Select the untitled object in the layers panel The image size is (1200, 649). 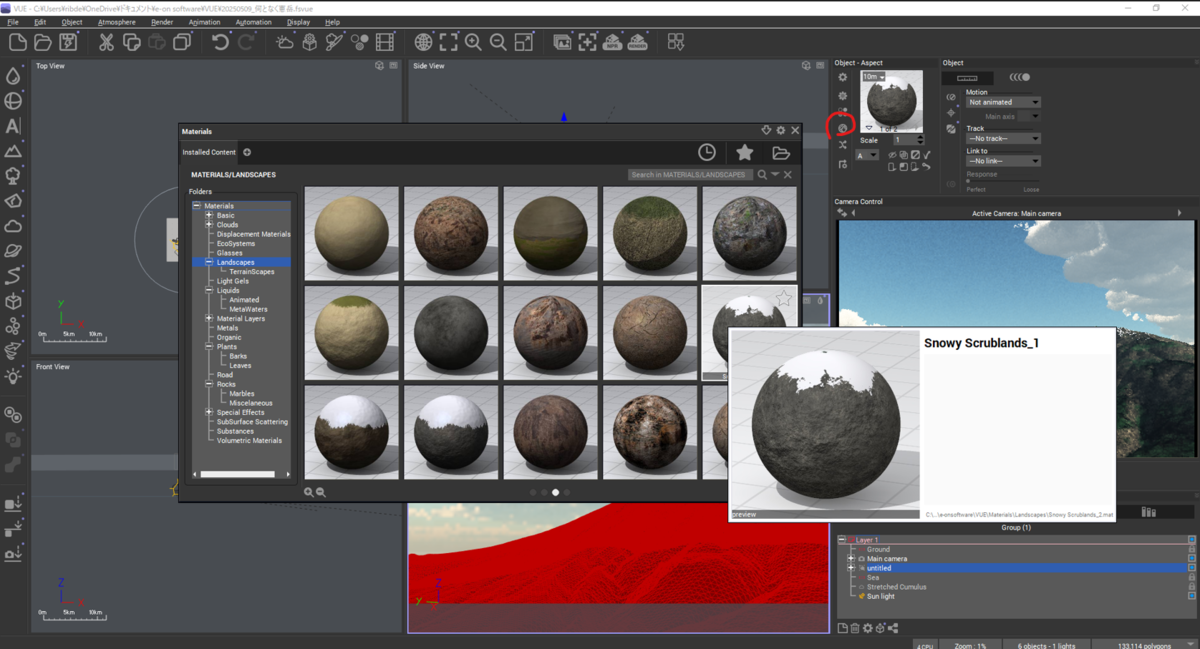(880, 568)
